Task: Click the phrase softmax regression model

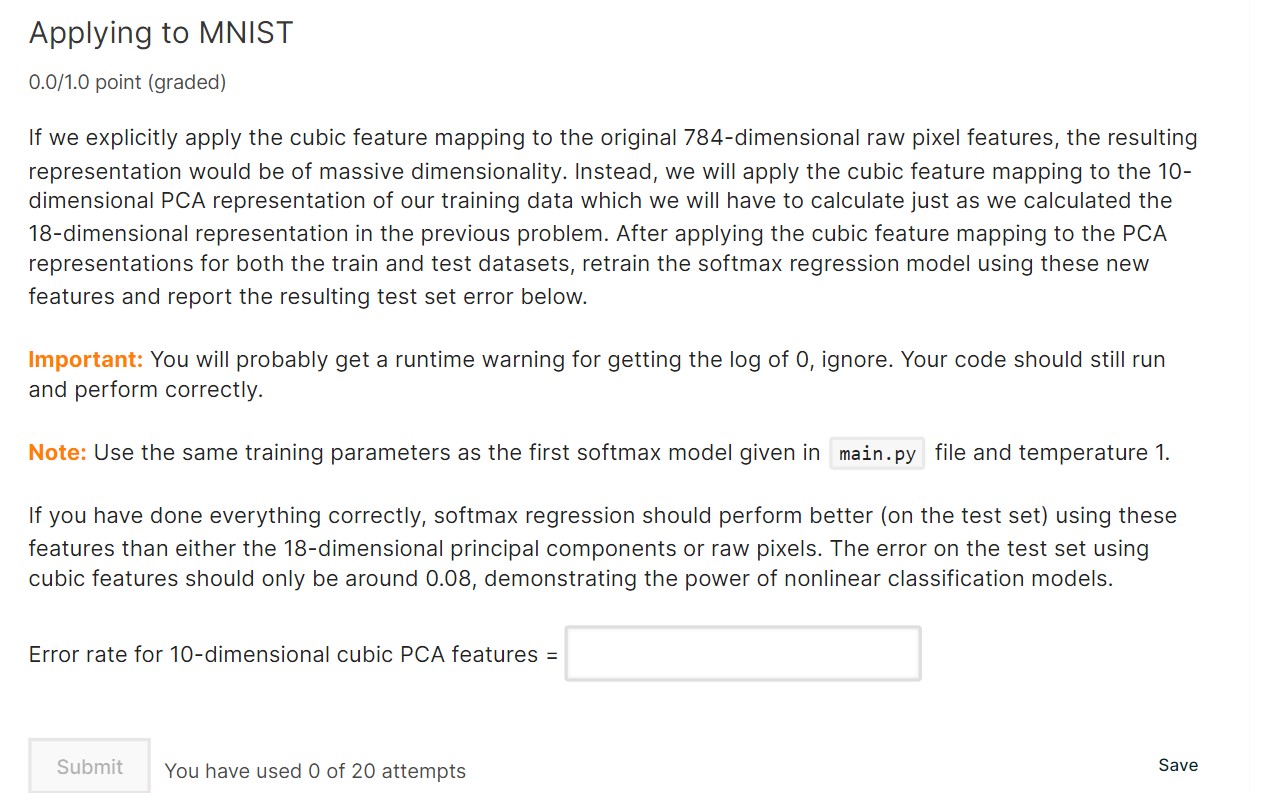Action: pyautogui.click(x=820, y=263)
